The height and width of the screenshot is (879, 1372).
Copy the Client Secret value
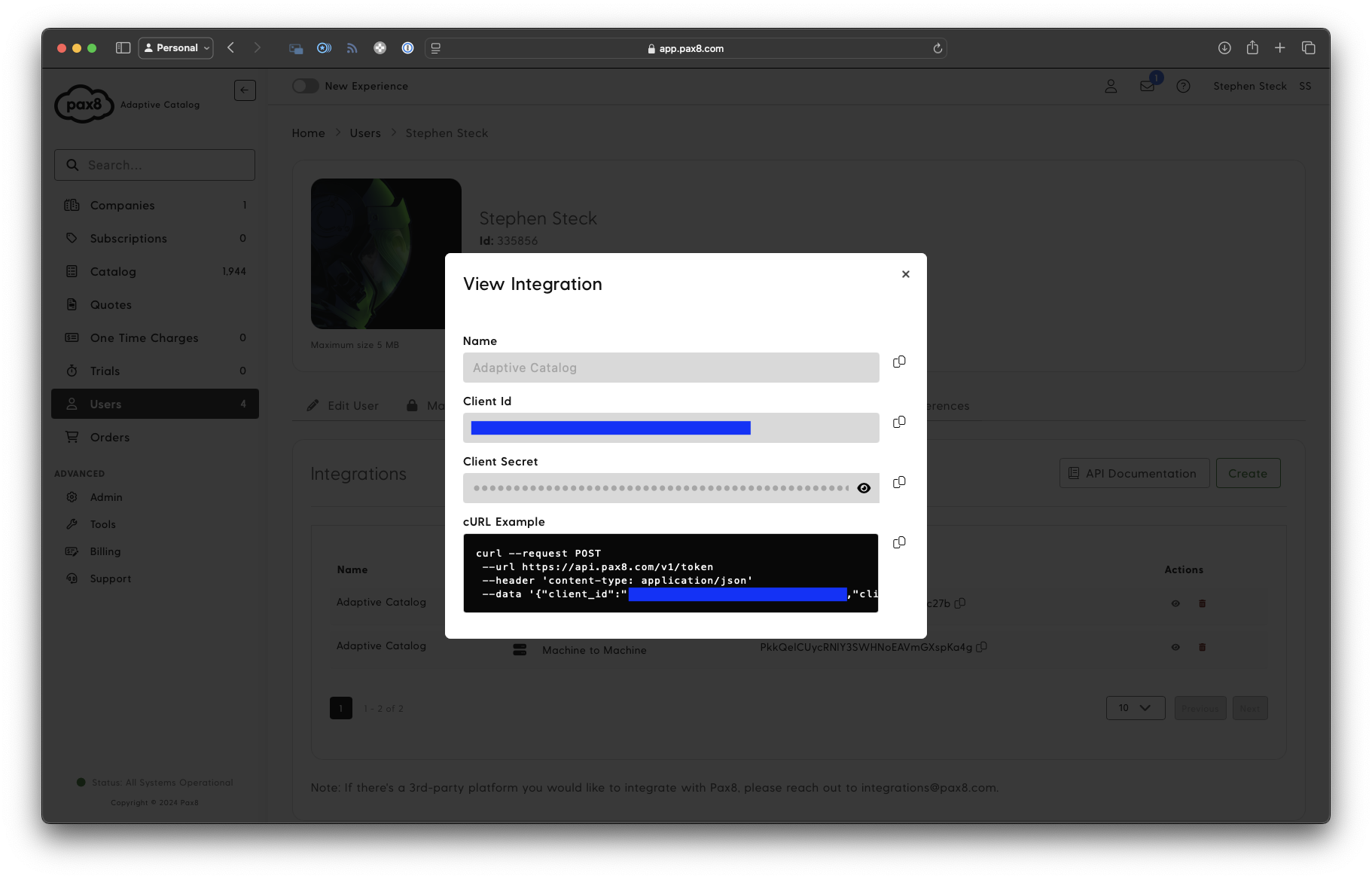point(899,482)
